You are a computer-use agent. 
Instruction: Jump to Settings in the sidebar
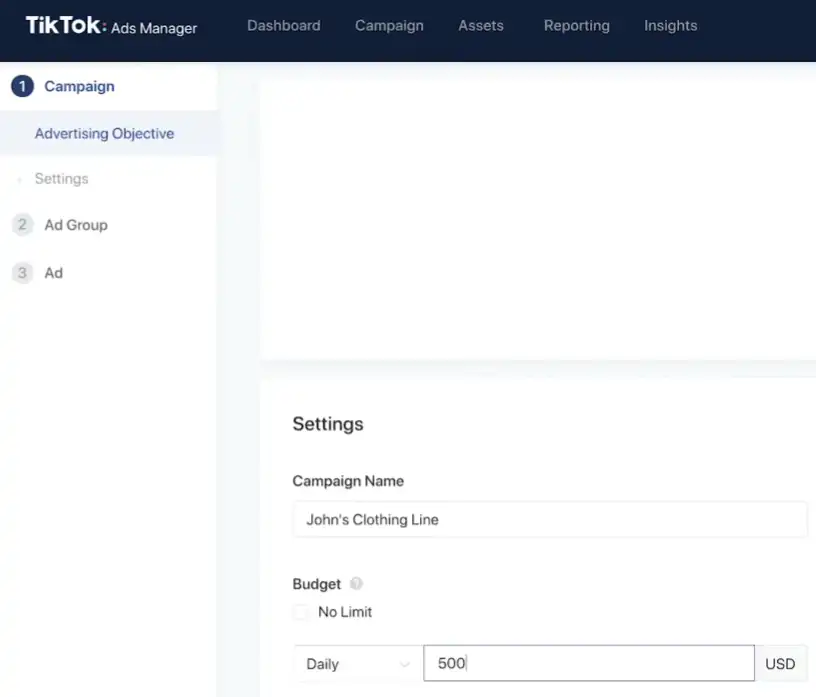click(61, 179)
